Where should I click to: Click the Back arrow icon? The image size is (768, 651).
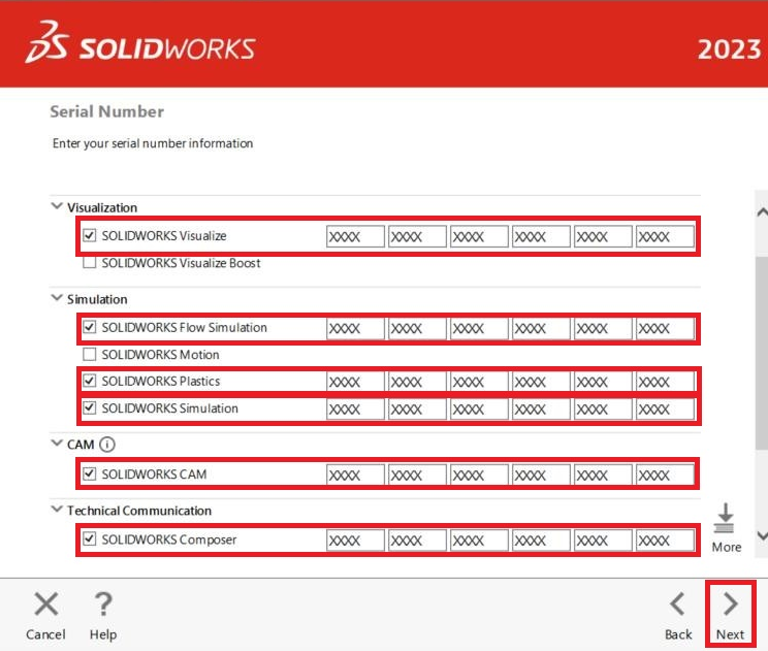click(x=678, y=603)
